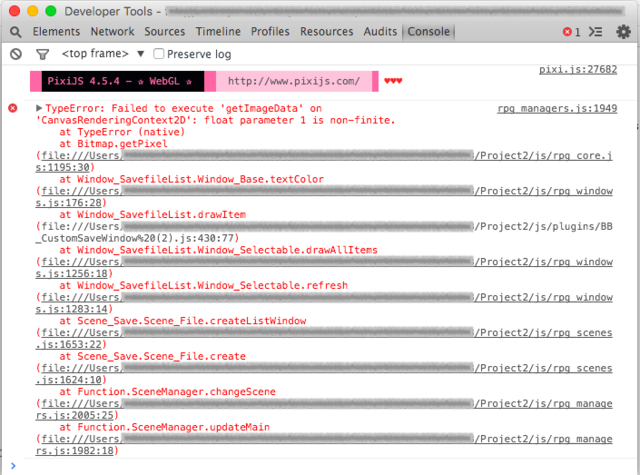Open the top frame dropdown
The image size is (640, 475).
click(x=103, y=53)
